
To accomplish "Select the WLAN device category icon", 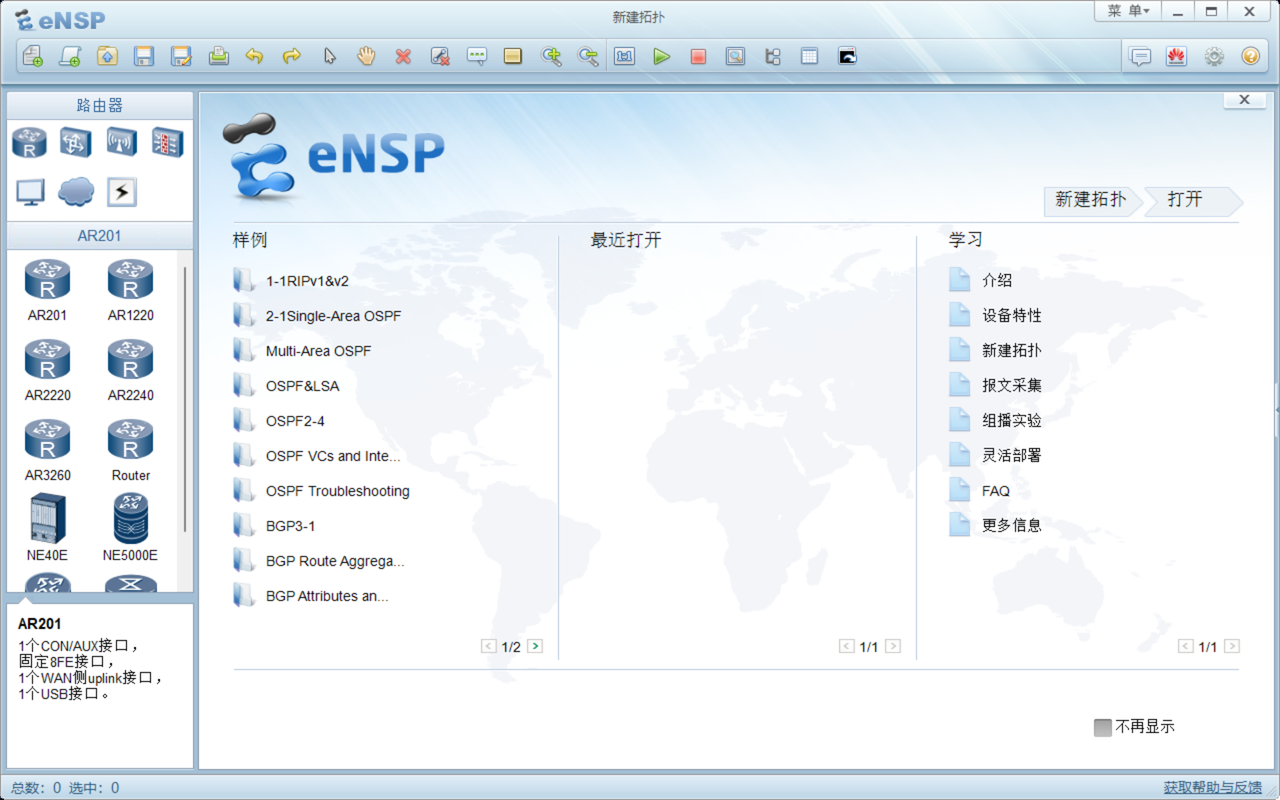I will pyautogui.click(x=121, y=142).
